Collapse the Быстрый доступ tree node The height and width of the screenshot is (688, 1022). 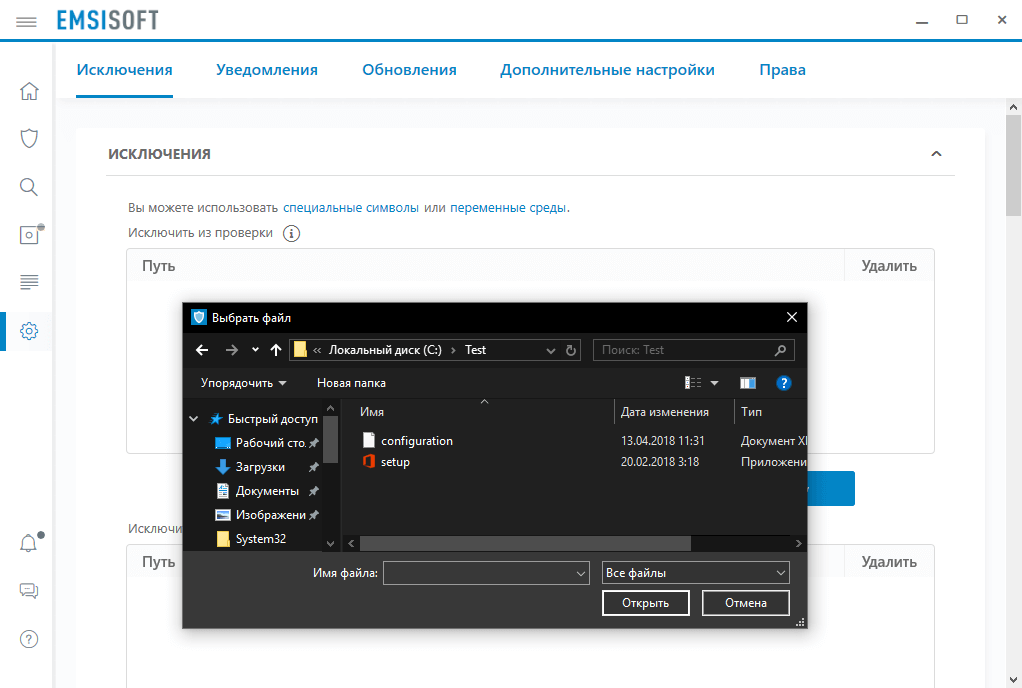194,419
